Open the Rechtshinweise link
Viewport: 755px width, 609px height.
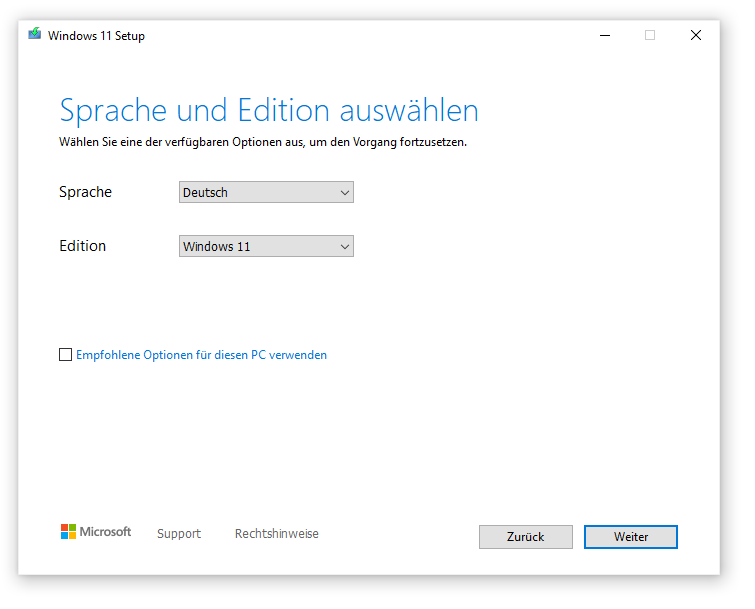[x=277, y=533]
